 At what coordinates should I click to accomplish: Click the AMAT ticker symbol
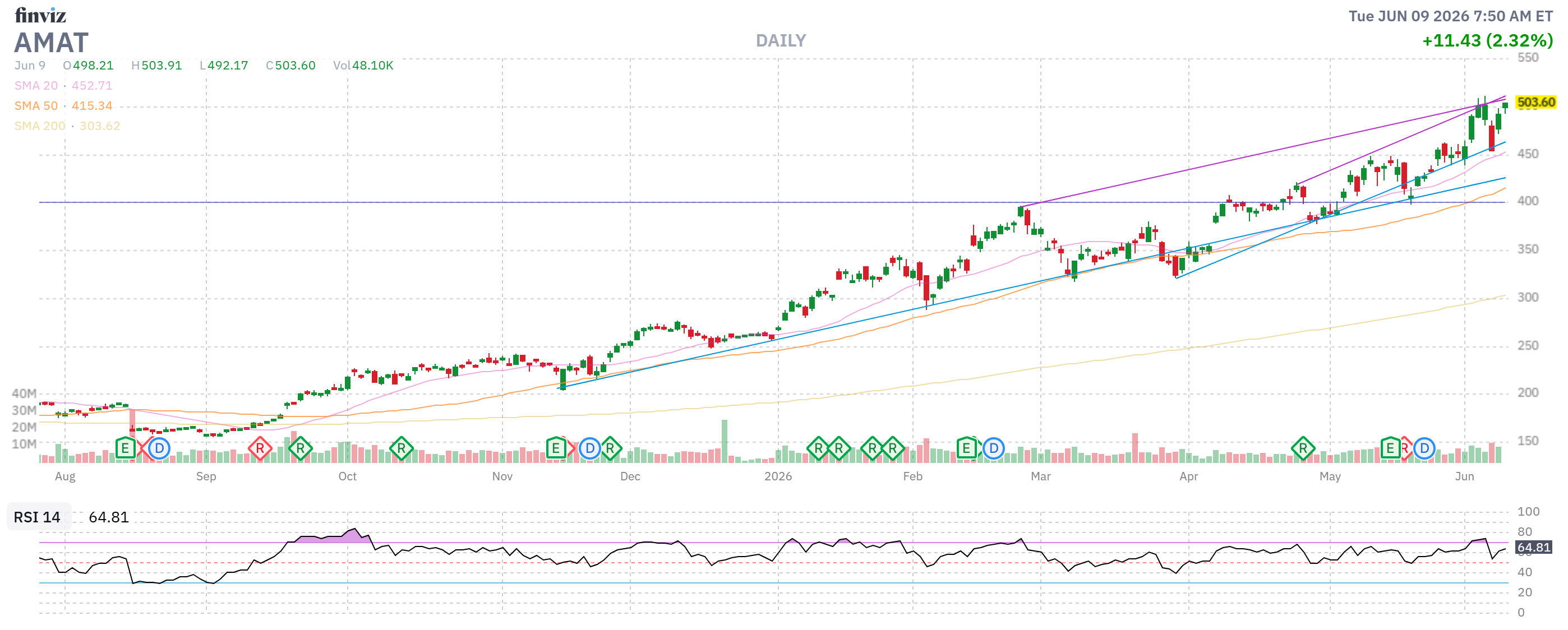[x=51, y=43]
